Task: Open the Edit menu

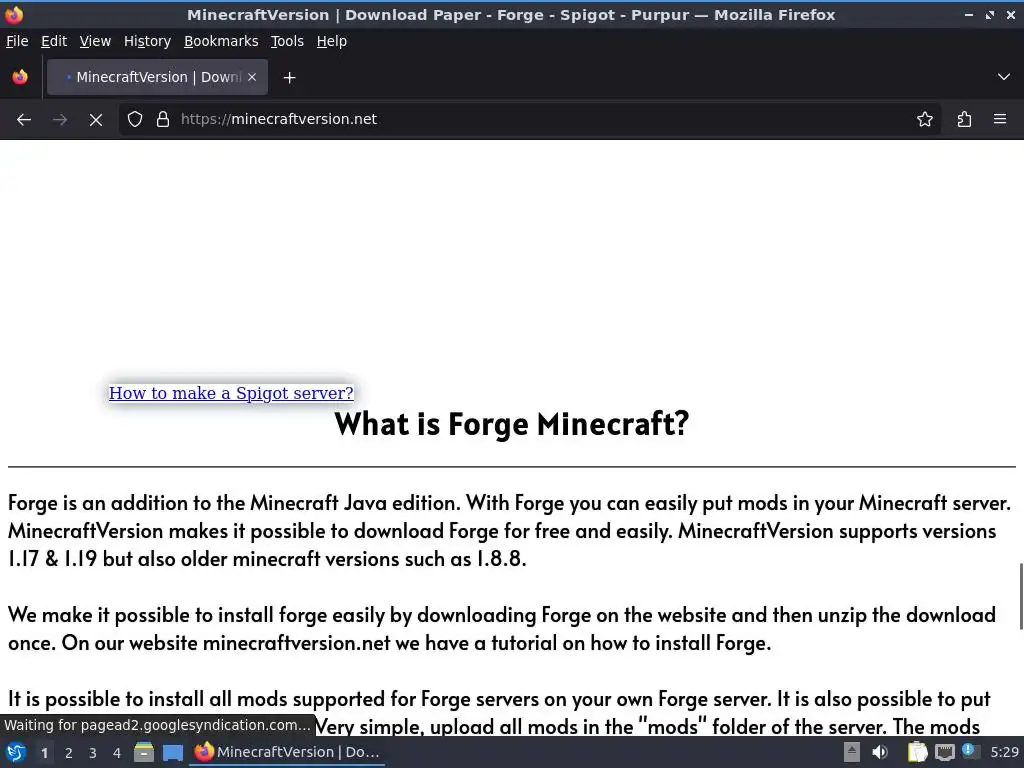Action: [54, 41]
